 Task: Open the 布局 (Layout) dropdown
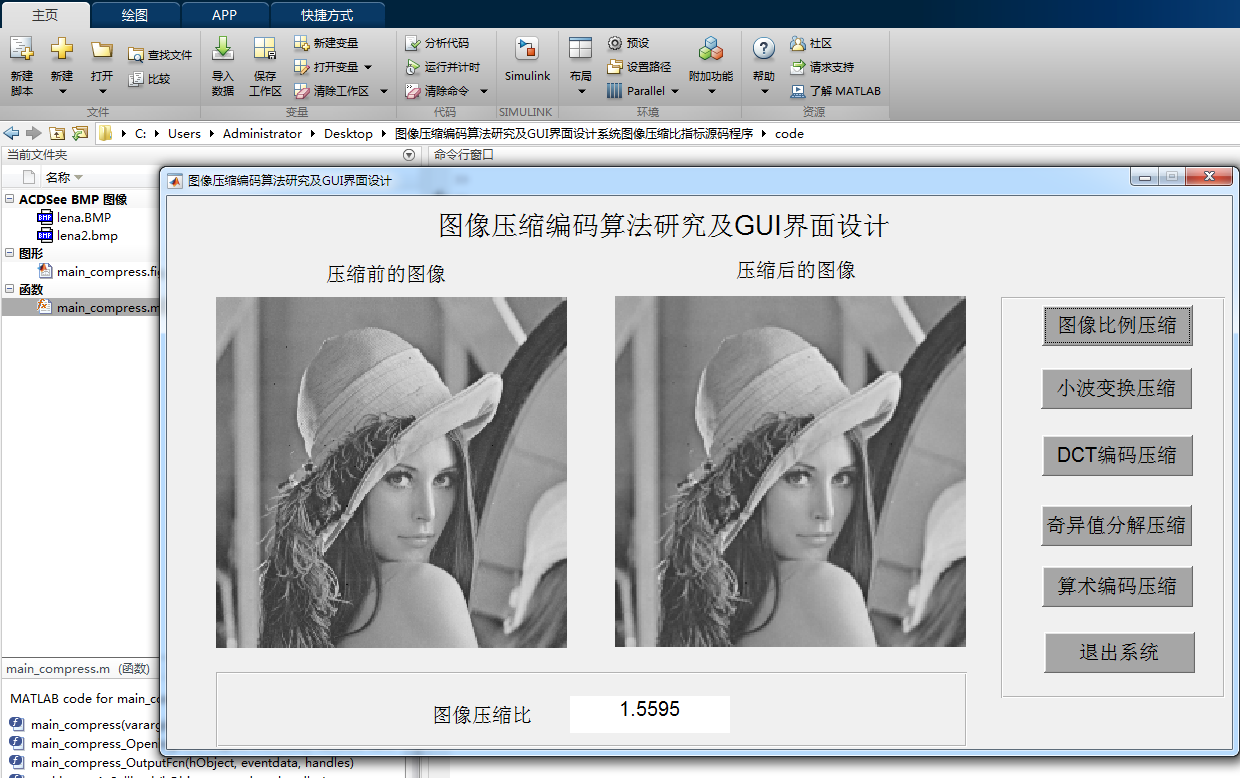pos(580,91)
